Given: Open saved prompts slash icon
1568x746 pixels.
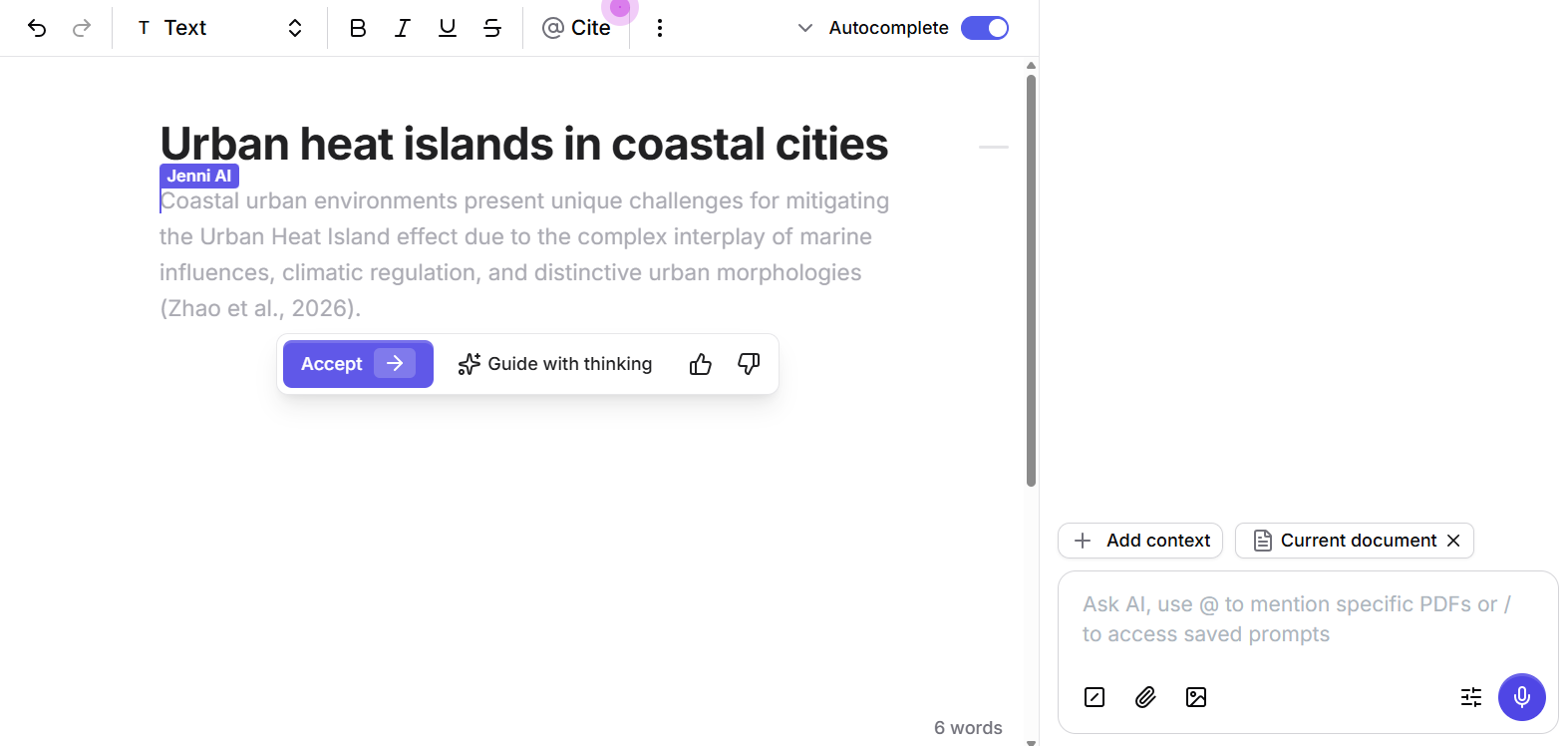Looking at the screenshot, I should tap(1095, 697).
